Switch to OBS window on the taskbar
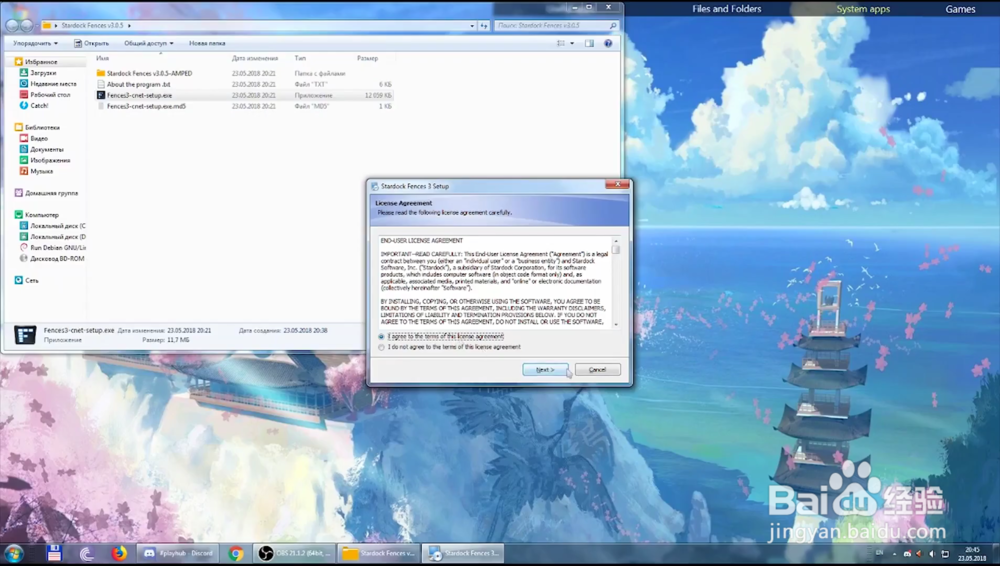Screen dimensions: 1000x566 tap(294, 553)
